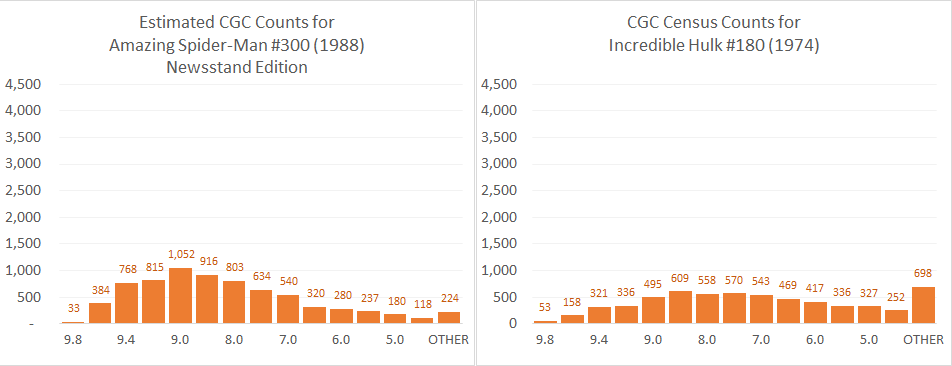Click the 4,500 axis label in Spider-Man chart
Image resolution: width=952 pixels, height=366 pixels.
22,84
